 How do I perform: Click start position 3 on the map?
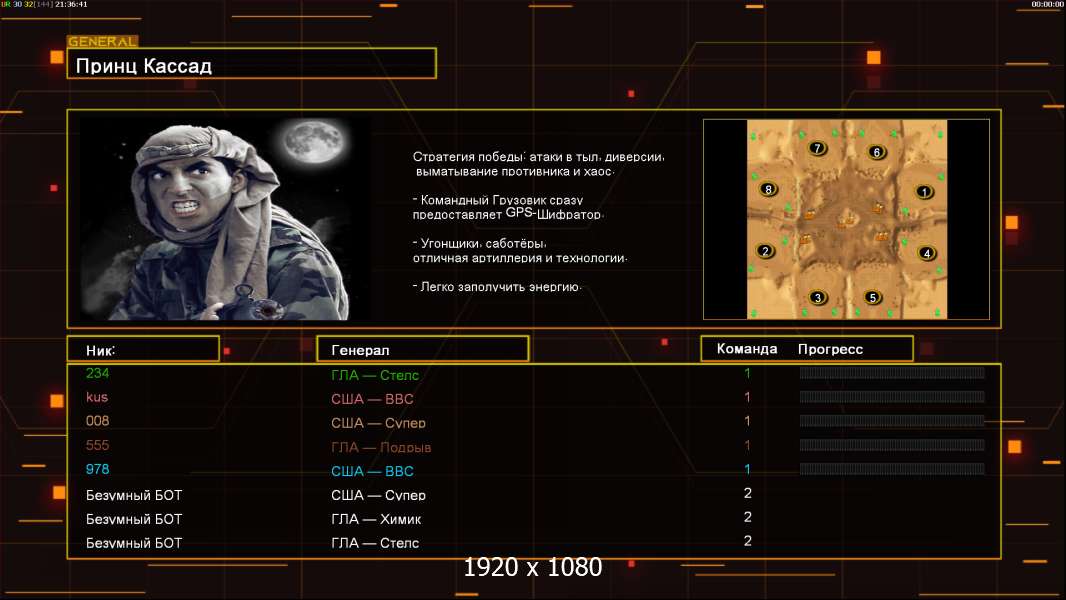818,297
